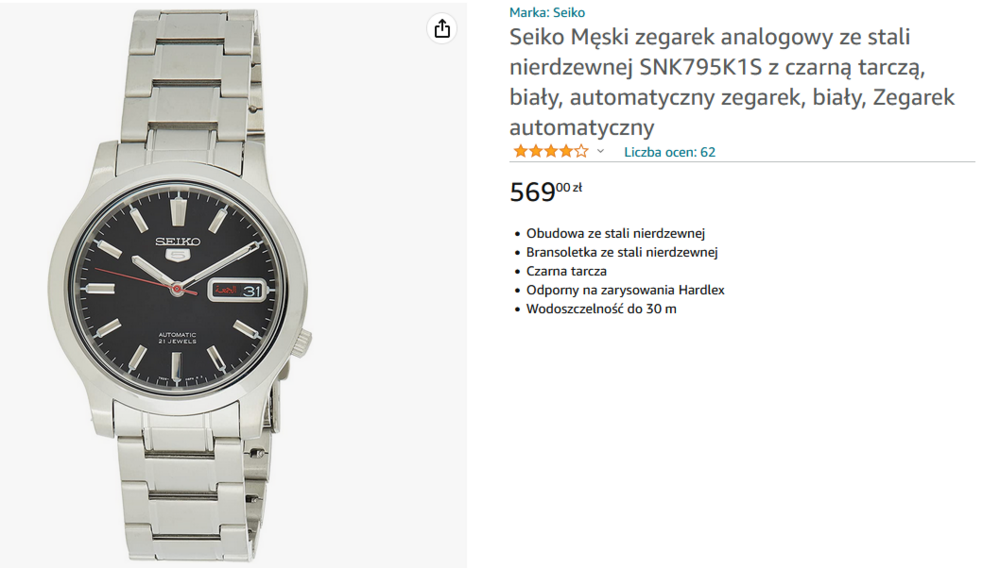The image size is (1000, 568).
Task: Click the Odporny na zarysowania Hardlex line
Action: tap(625, 290)
